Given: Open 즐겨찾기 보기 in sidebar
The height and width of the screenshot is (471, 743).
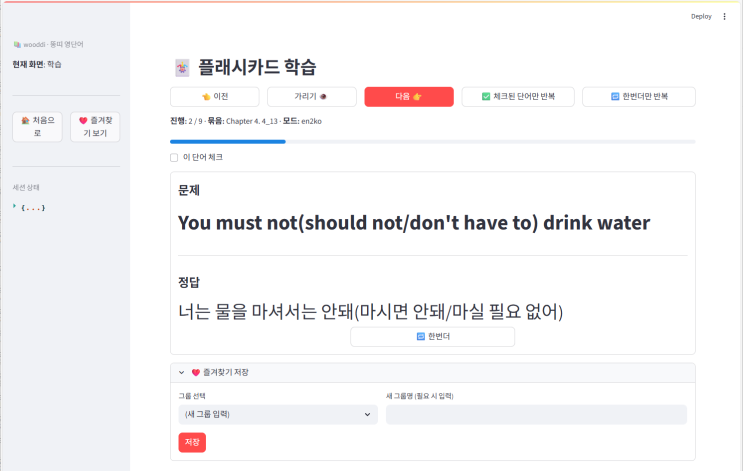Looking at the screenshot, I should 95,127.
